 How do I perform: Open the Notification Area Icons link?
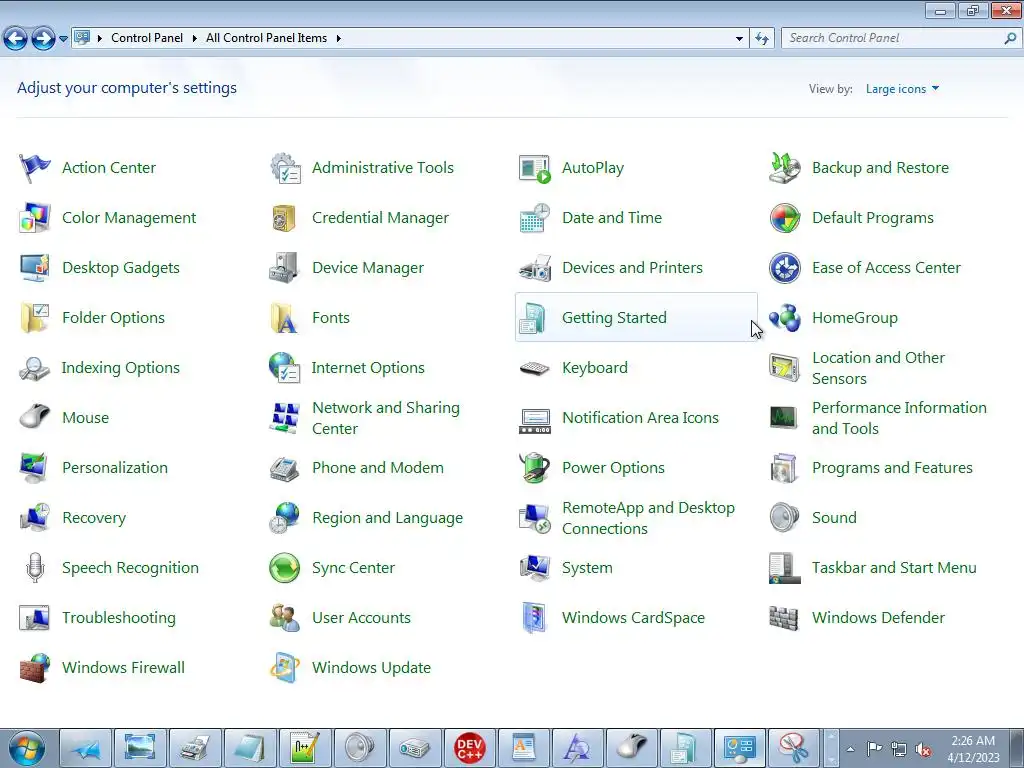pos(640,418)
